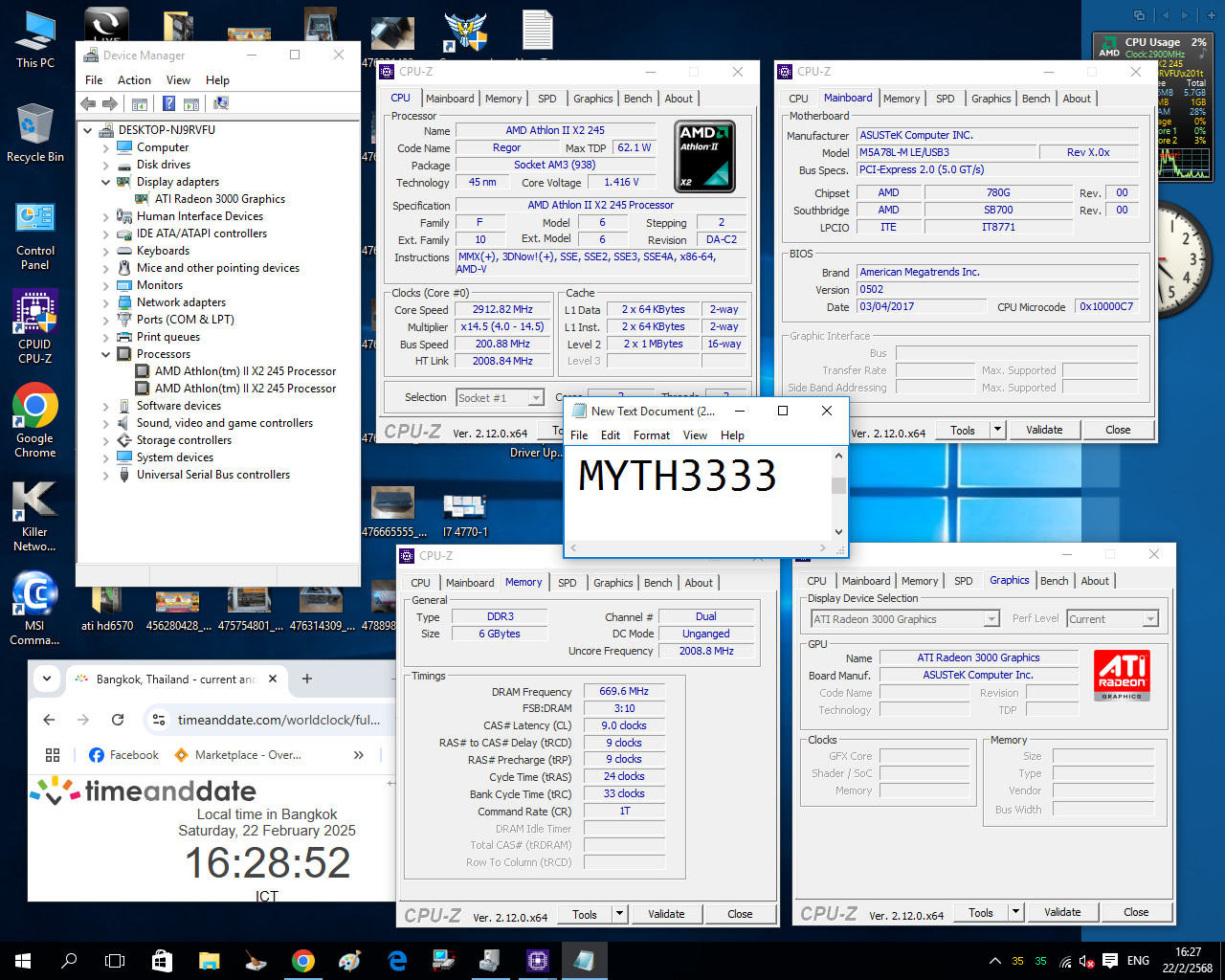Switch to Bench tab in Mainboard CPU-Z window
1225x980 pixels.
point(1036,99)
